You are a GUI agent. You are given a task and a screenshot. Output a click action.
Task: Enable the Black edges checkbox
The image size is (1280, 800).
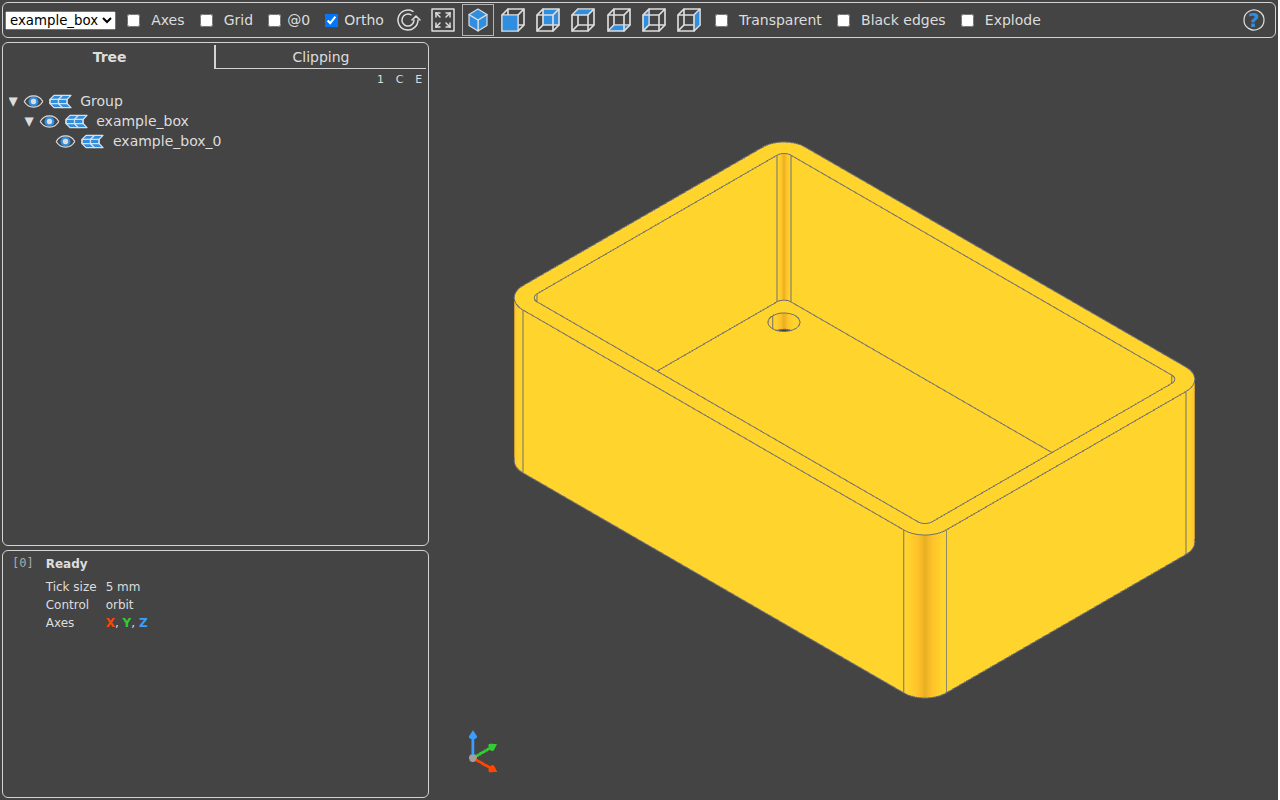tap(844, 20)
